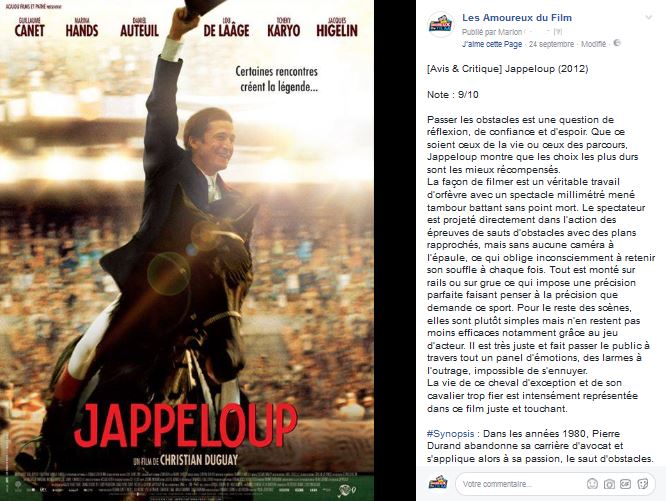
Task: Click the globe public visibility icon
Action: click(x=617, y=43)
